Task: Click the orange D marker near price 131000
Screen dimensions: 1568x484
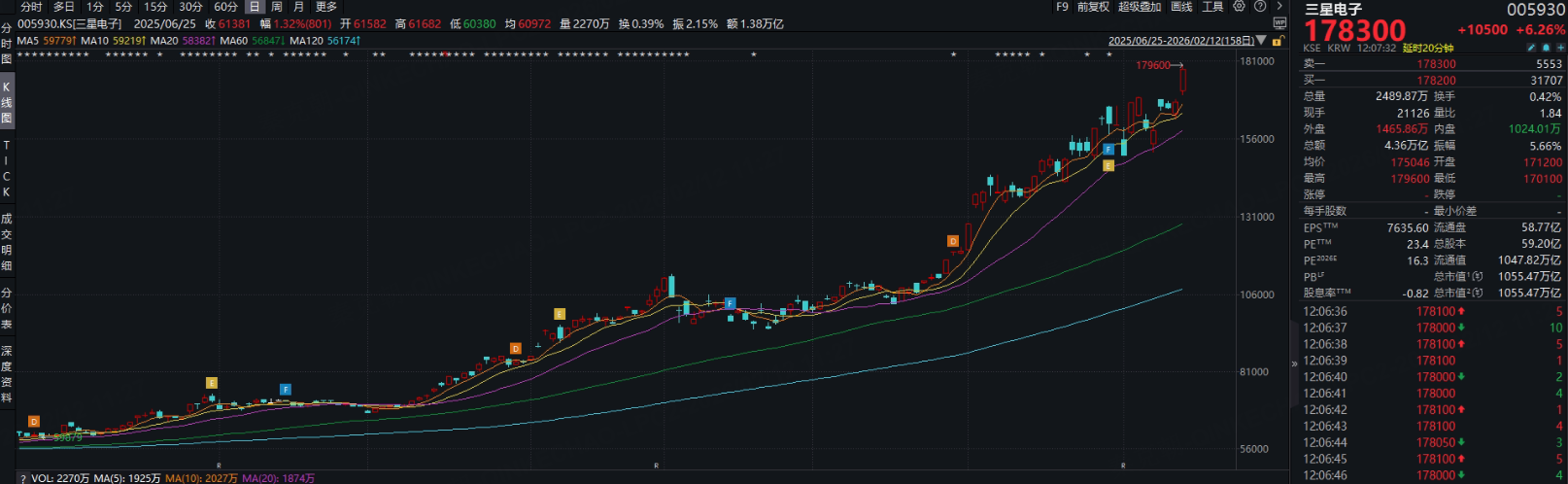Action: pyautogui.click(x=953, y=241)
